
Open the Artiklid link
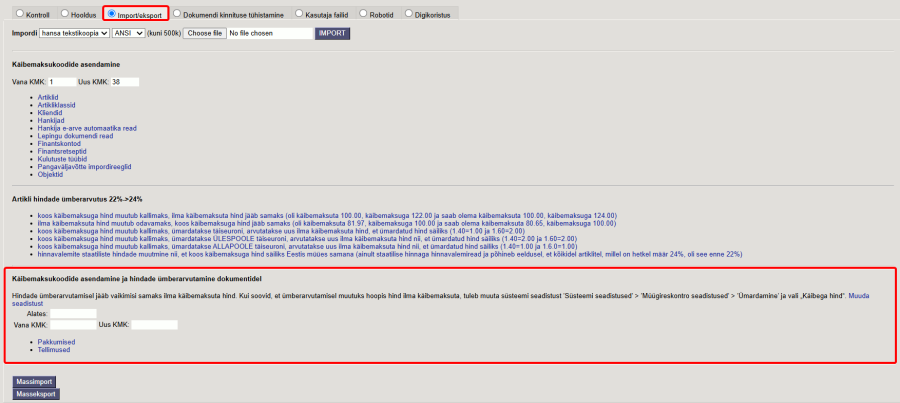48,97
